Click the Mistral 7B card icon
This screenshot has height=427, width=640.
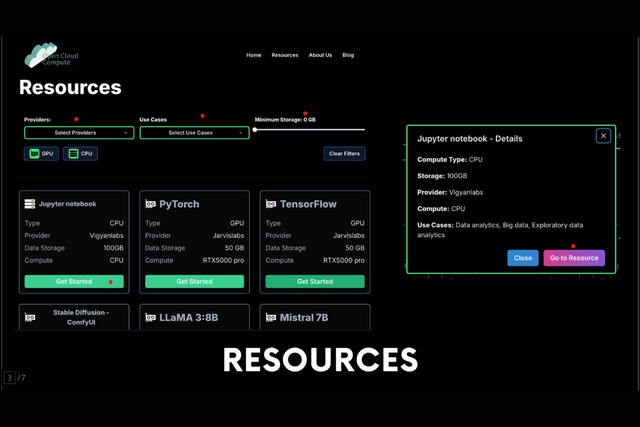(x=271, y=317)
